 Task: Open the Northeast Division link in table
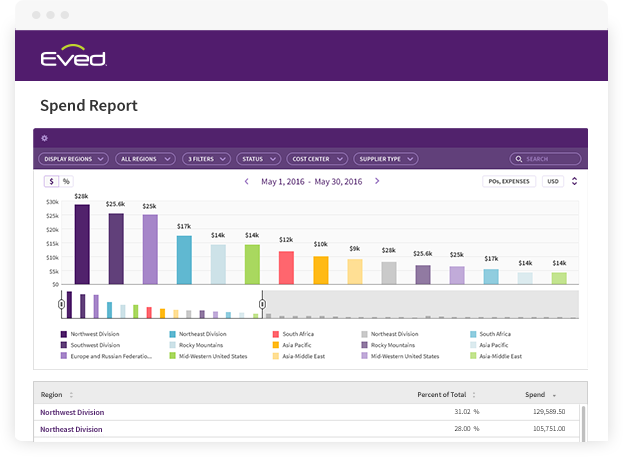point(71,429)
